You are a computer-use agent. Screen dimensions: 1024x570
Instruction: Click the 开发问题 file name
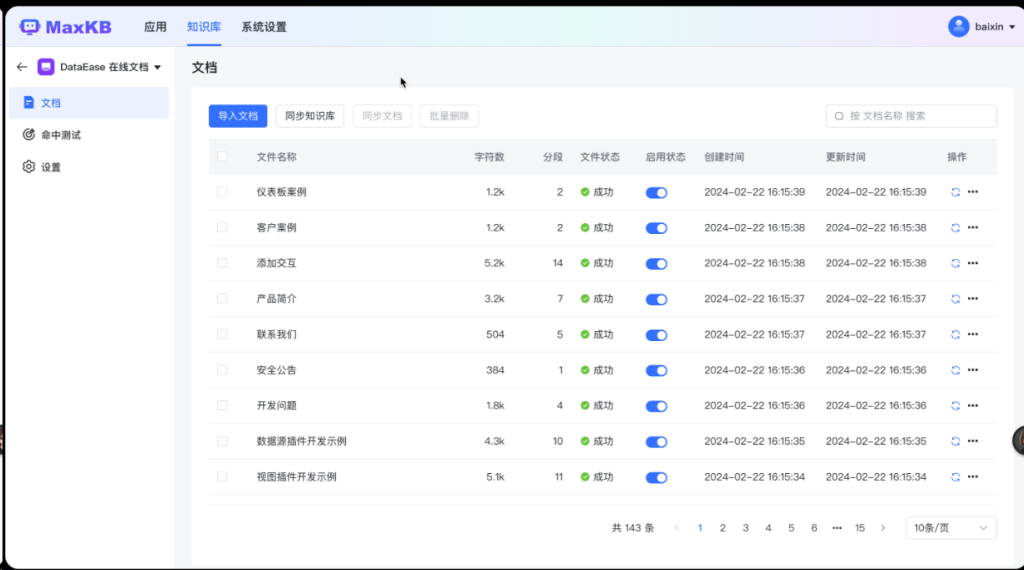tap(276, 405)
